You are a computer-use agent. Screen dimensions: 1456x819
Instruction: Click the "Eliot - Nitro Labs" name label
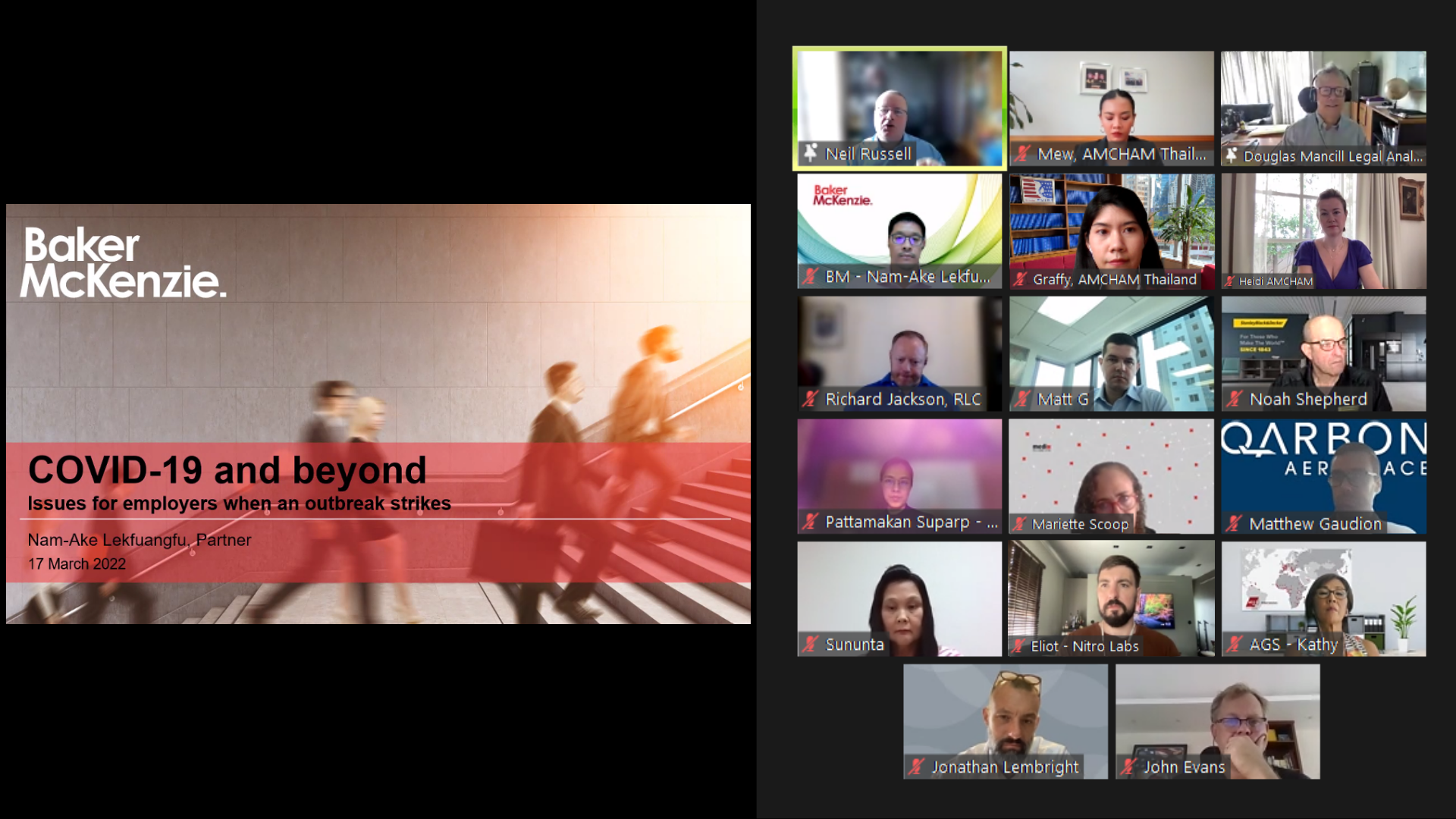(1084, 646)
